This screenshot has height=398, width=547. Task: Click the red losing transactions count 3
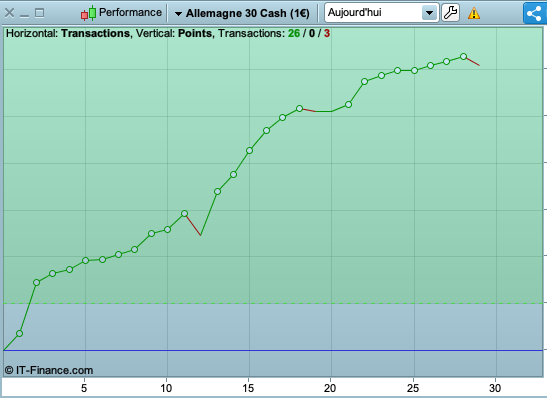[x=327, y=33]
